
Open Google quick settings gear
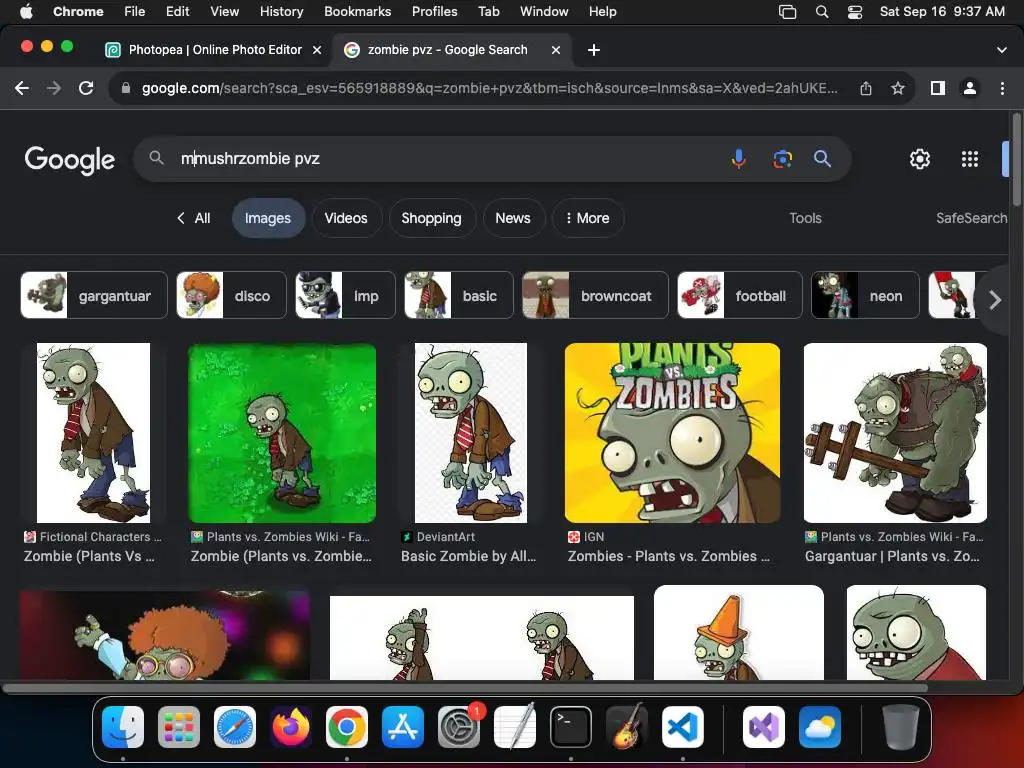click(x=920, y=159)
